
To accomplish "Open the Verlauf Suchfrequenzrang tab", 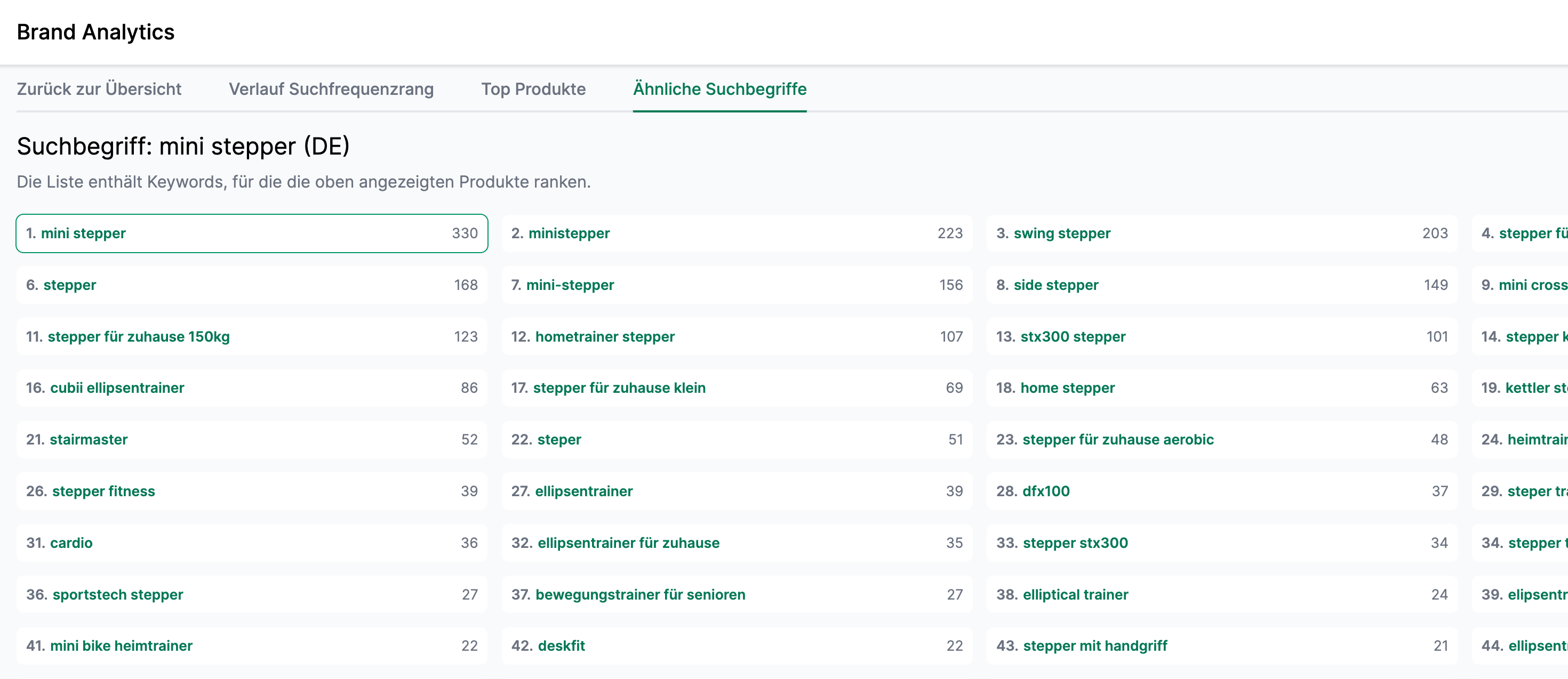I will click(331, 89).
